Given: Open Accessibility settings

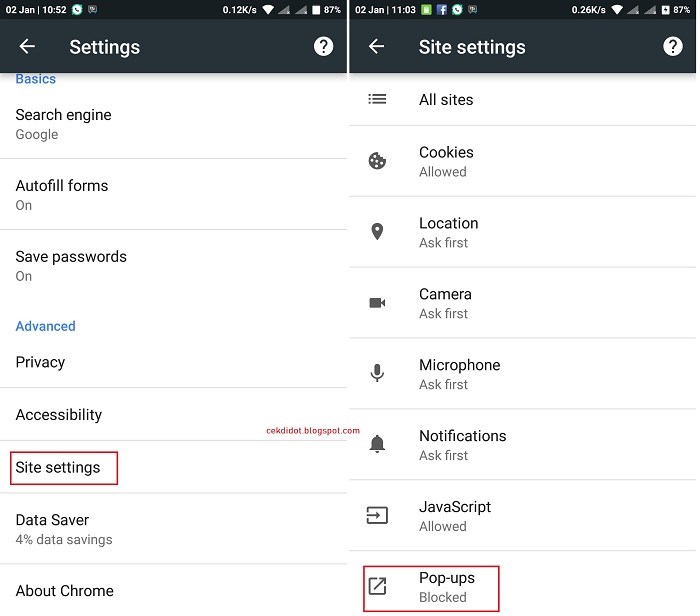Looking at the screenshot, I should pos(173,415).
